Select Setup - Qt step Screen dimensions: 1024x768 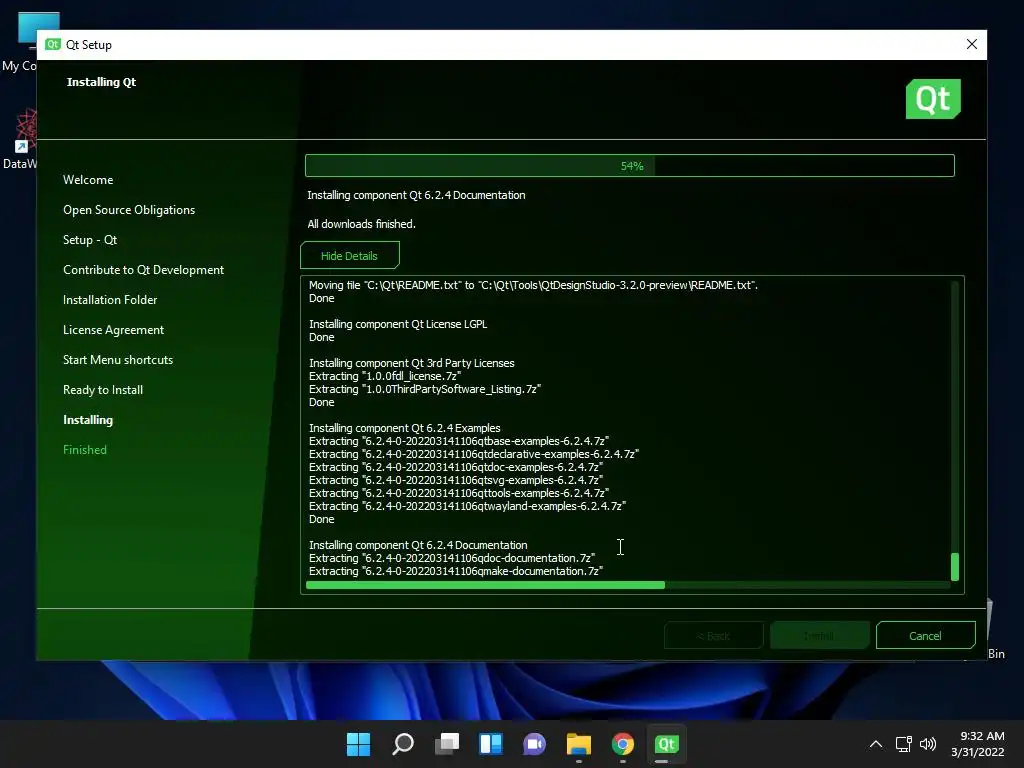90,240
